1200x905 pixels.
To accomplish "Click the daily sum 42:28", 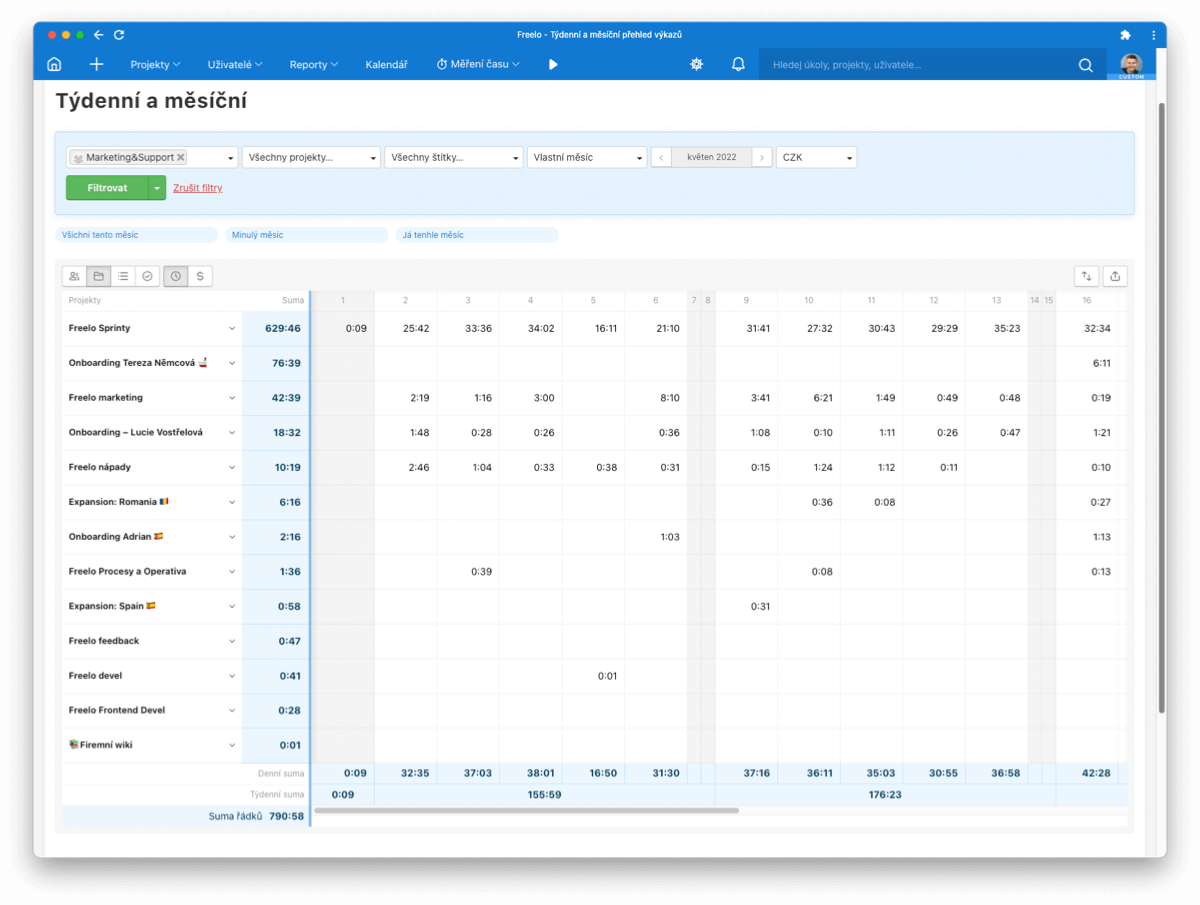I will pos(1094,773).
